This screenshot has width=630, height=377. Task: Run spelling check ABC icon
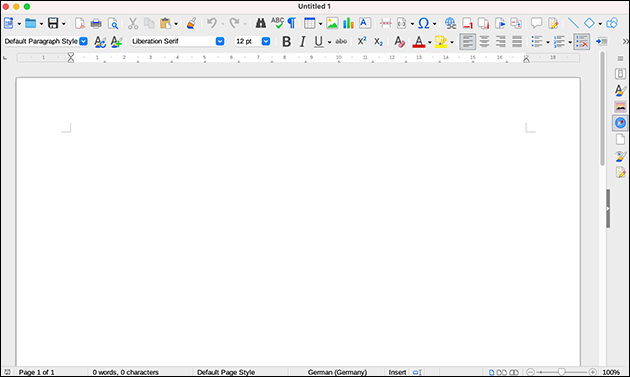pyautogui.click(x=277, y=23)
